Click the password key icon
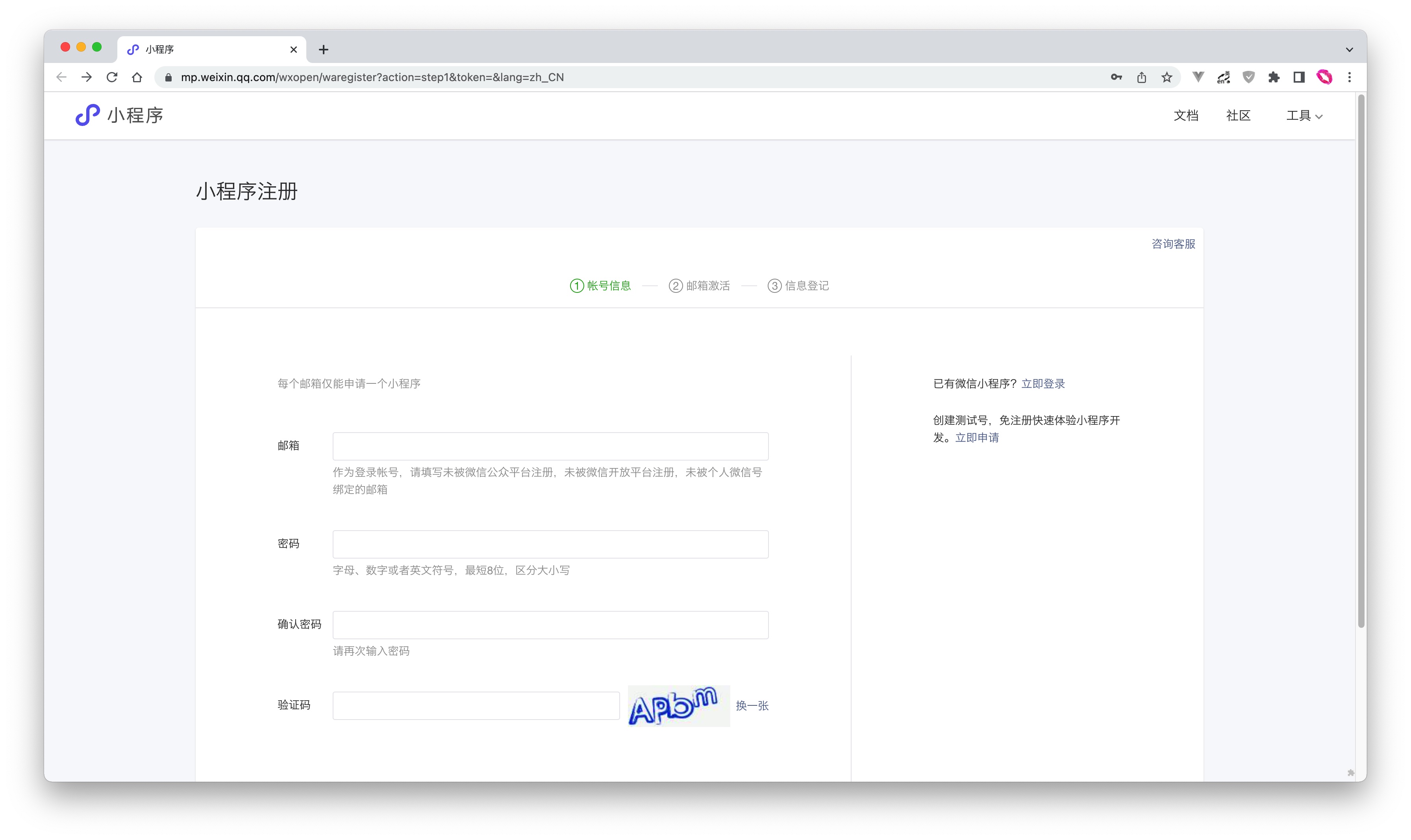Screen dimensions: 1411x840 (x=1116, y=77)
